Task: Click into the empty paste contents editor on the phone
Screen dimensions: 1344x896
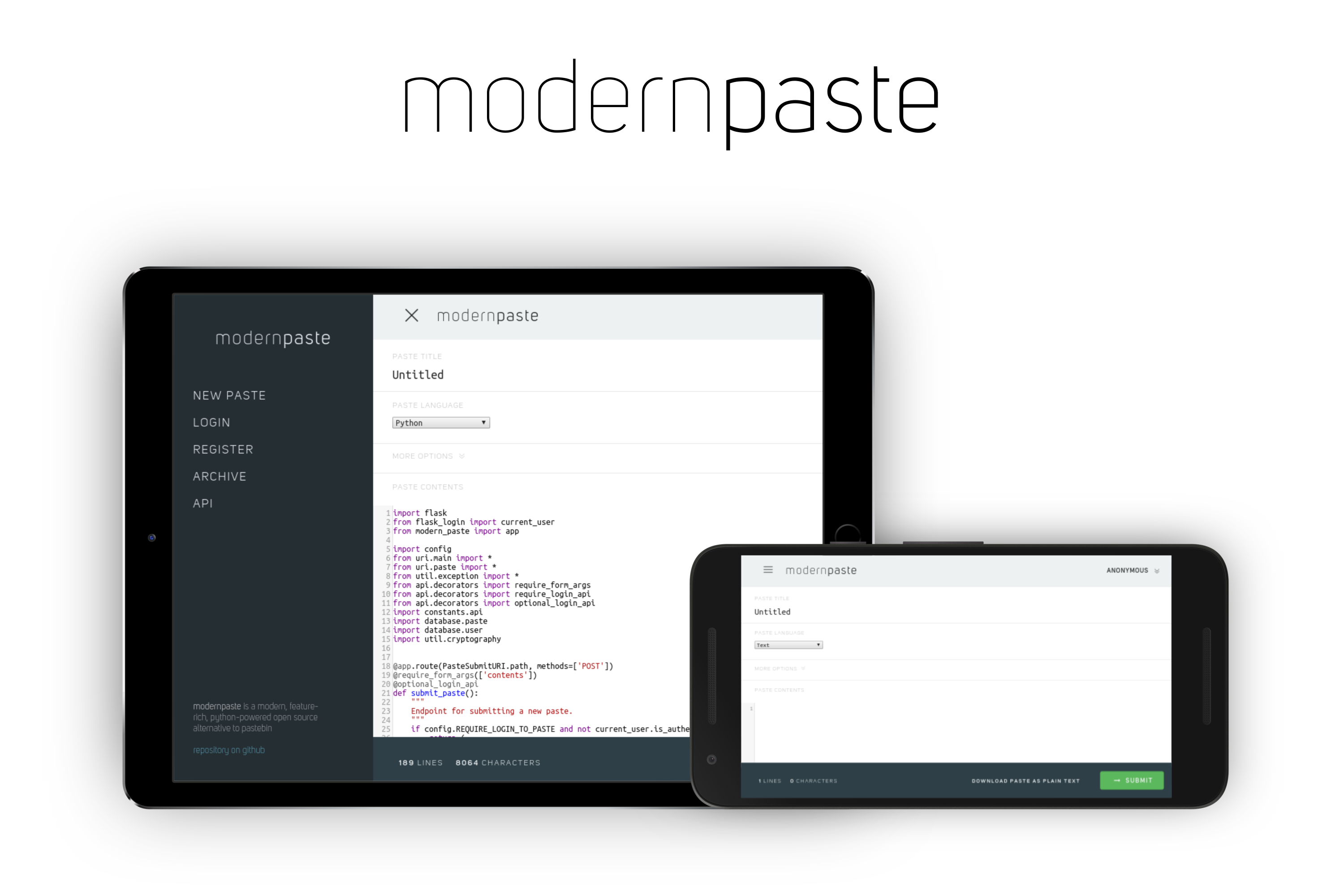Action: click(960, 732)
